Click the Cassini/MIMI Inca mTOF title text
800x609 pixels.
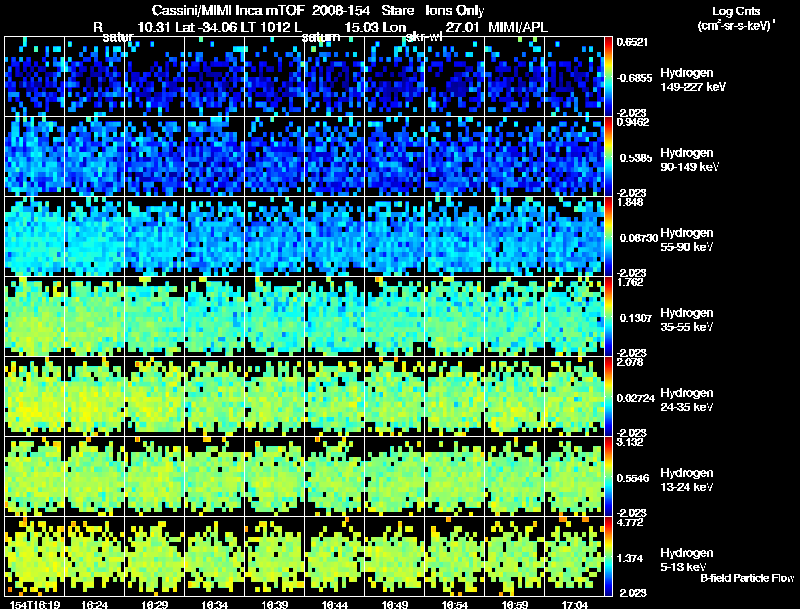[x=228, y=10]
